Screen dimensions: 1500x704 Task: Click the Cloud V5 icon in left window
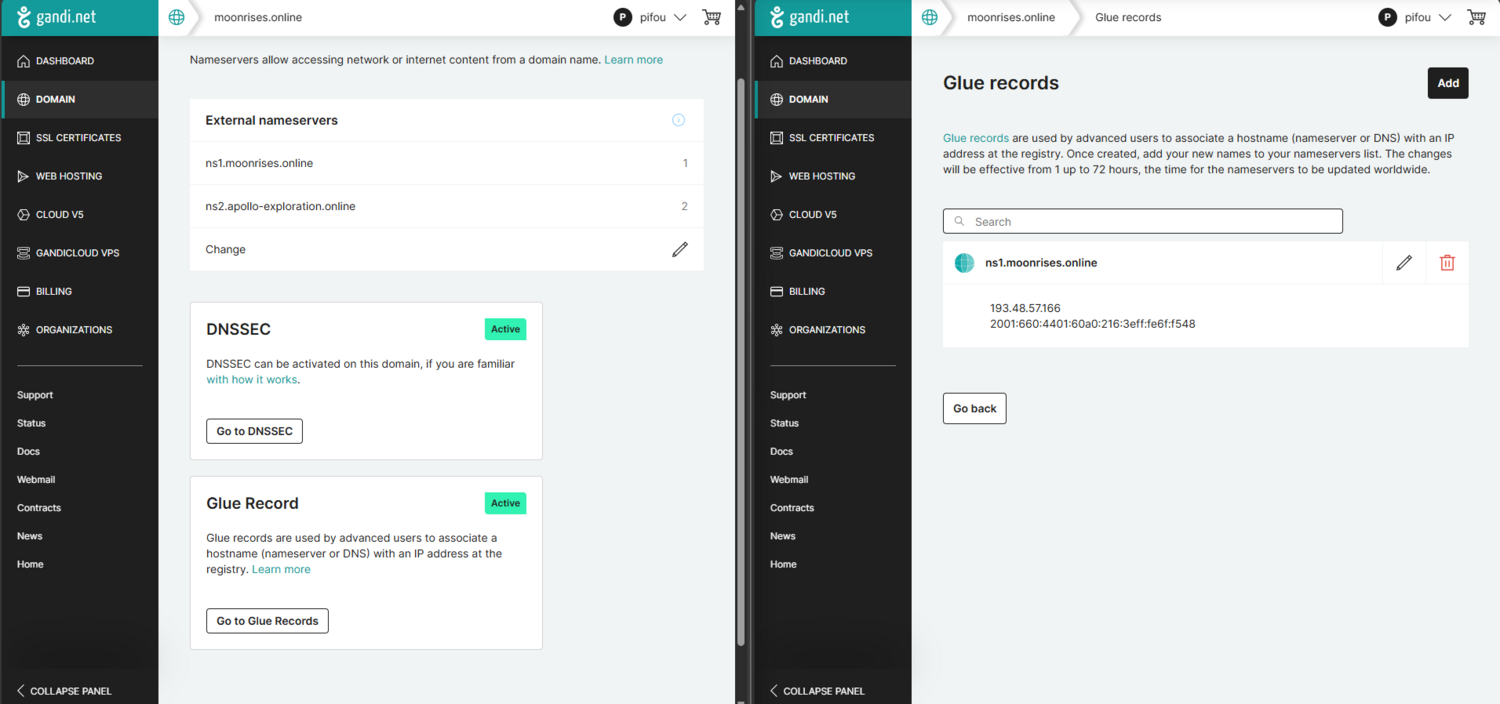point(24,215)
